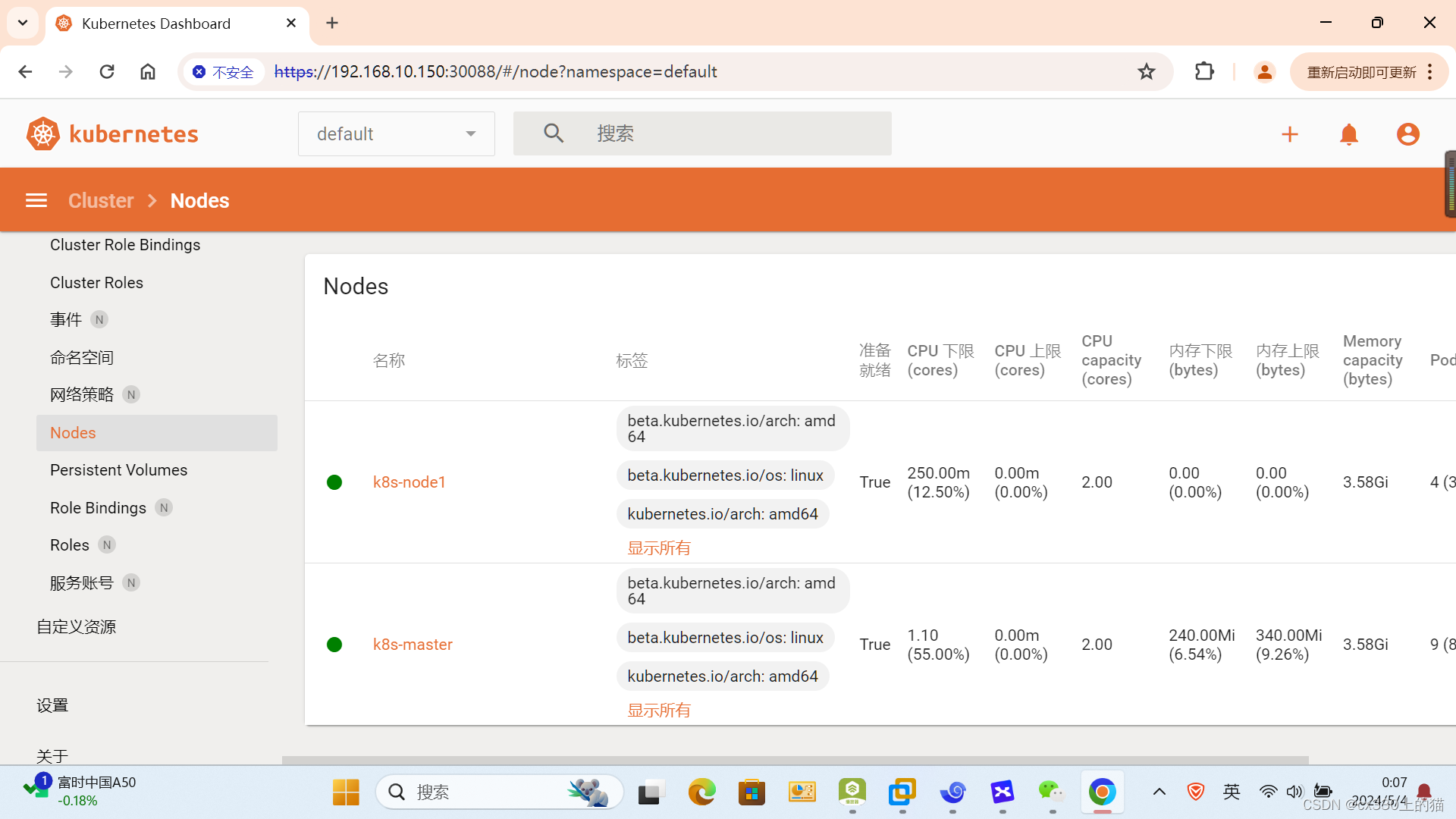Show all labels for k8s-master
The height and width of the screenshot is (819, 1456).
[x=659, y=711]
